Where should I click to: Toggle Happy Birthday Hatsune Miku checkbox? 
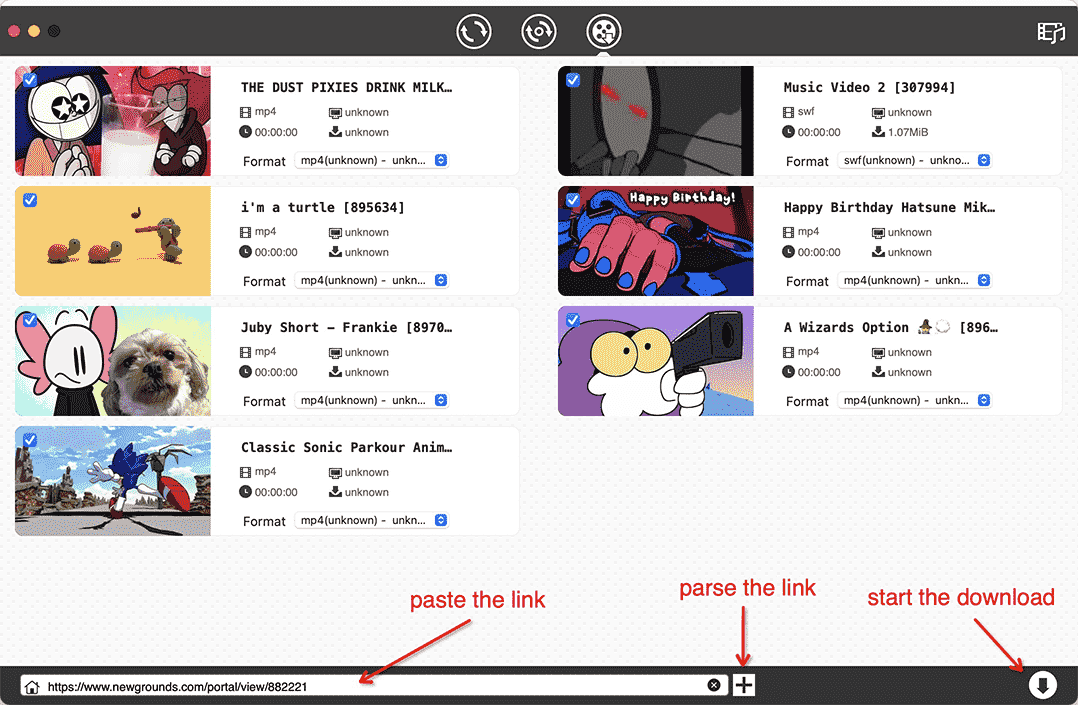[573, 200]
